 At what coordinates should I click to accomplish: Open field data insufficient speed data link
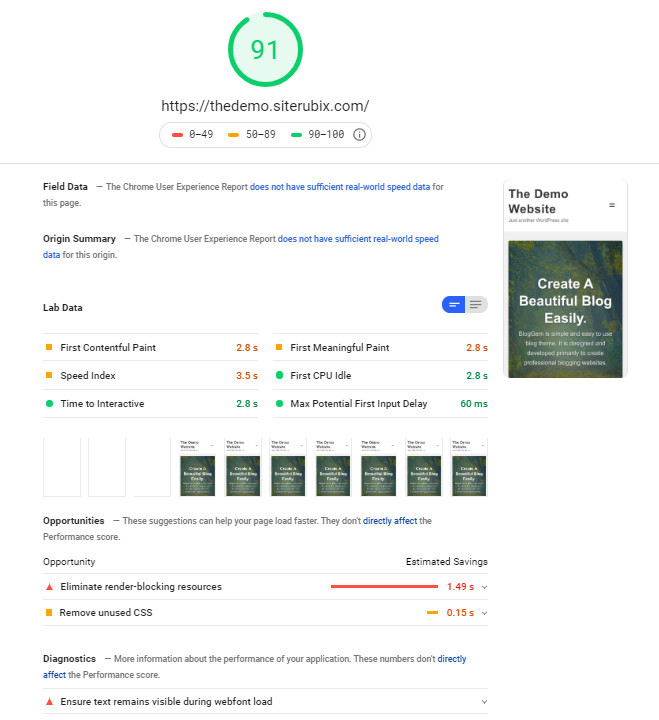click(340, 187)
